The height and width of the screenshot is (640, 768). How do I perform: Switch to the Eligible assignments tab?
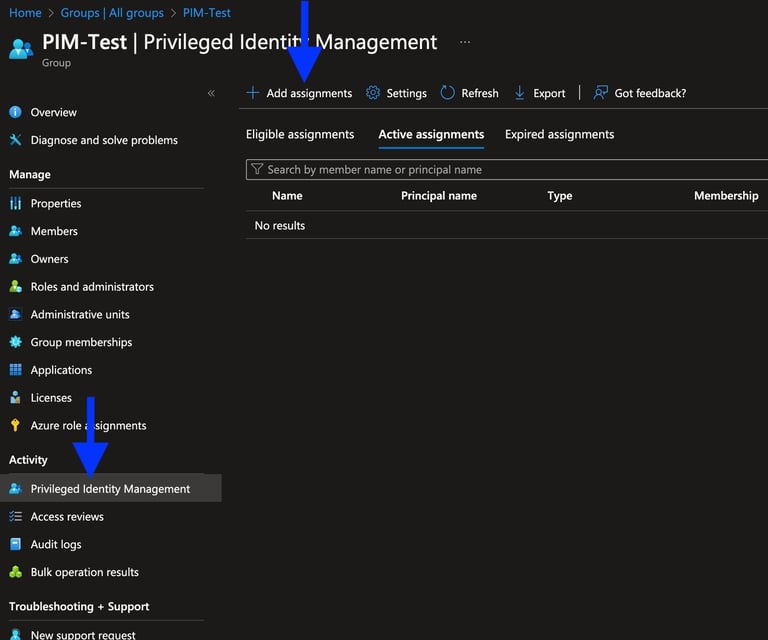[300, 135]
